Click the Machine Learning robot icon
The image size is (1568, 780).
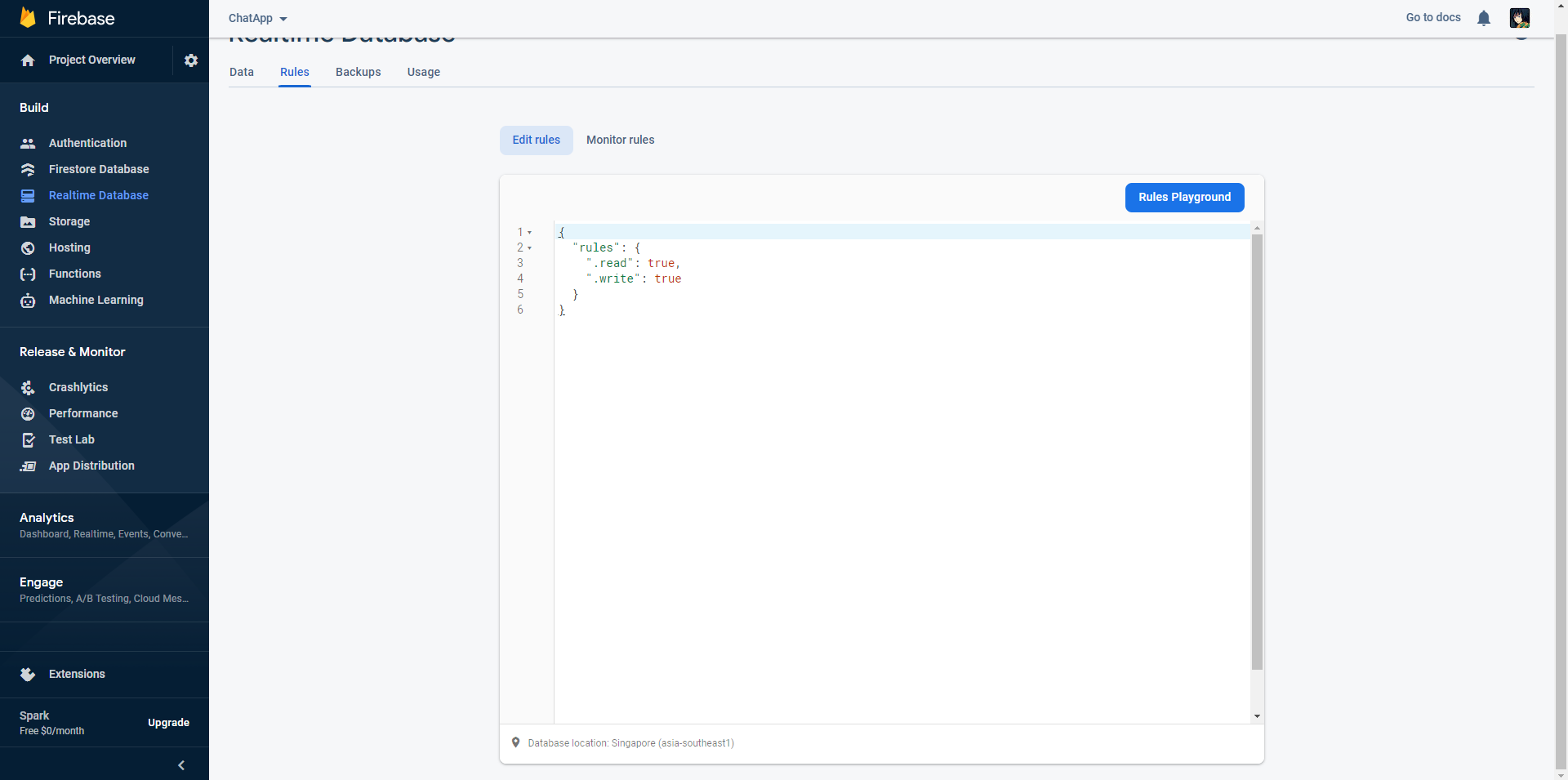coord(28,300)
